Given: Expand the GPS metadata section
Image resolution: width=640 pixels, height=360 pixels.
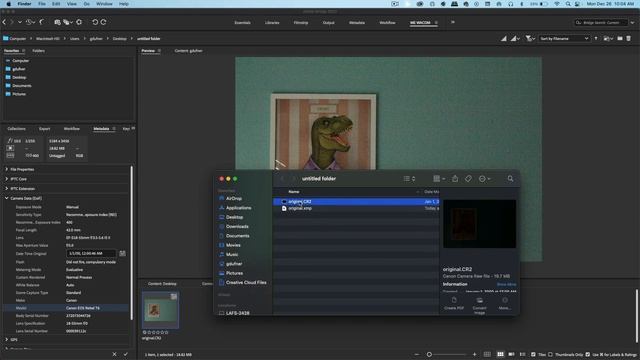Looking at the screenshot, I should [7, 340].
